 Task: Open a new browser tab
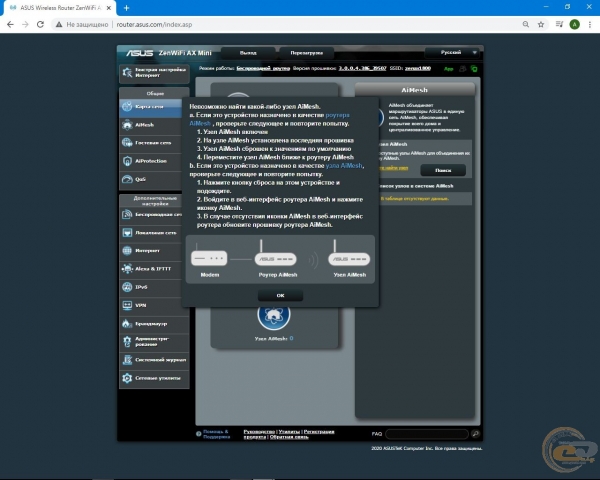[x=126, y=8]
